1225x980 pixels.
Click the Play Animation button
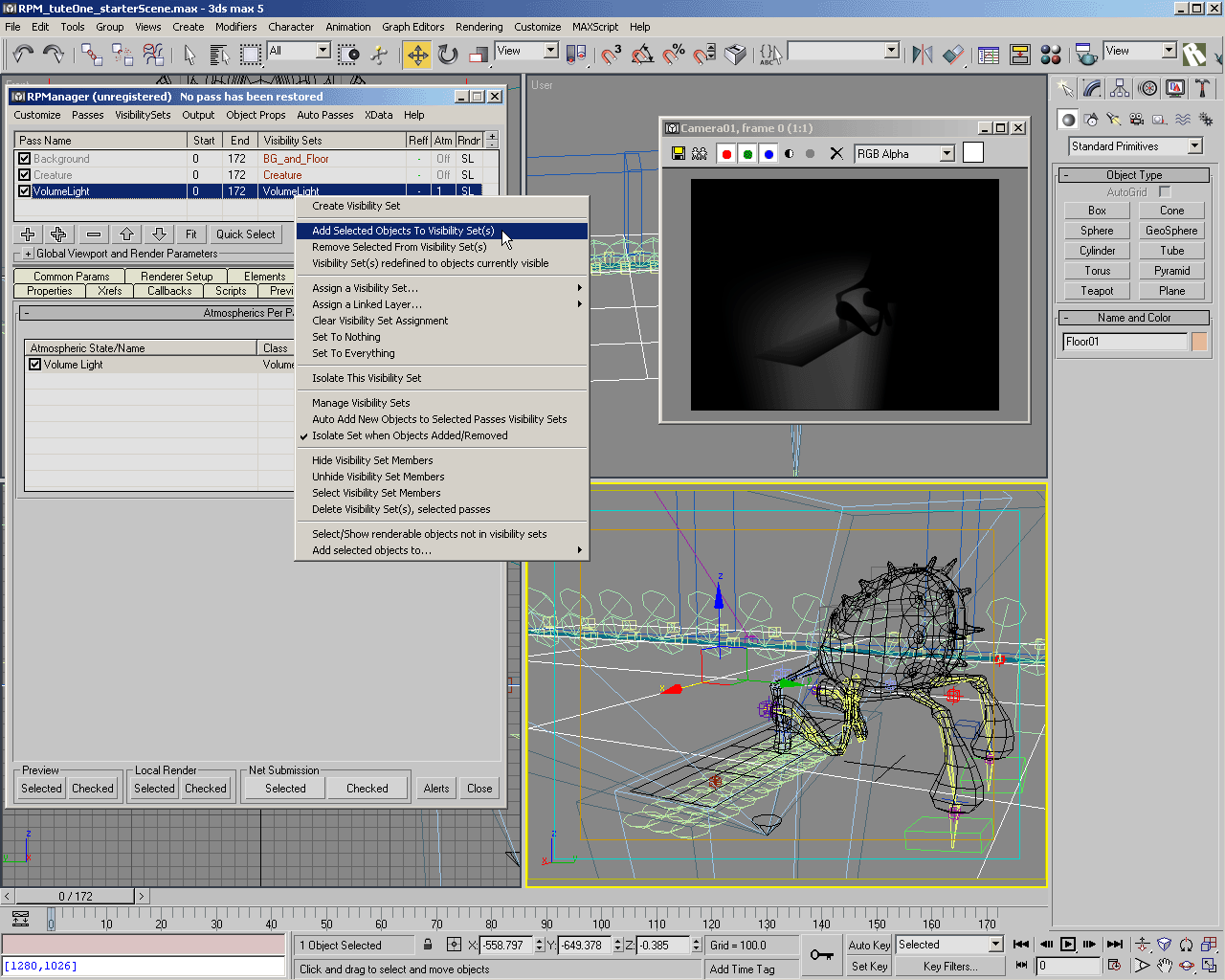tap(1068, 945)
